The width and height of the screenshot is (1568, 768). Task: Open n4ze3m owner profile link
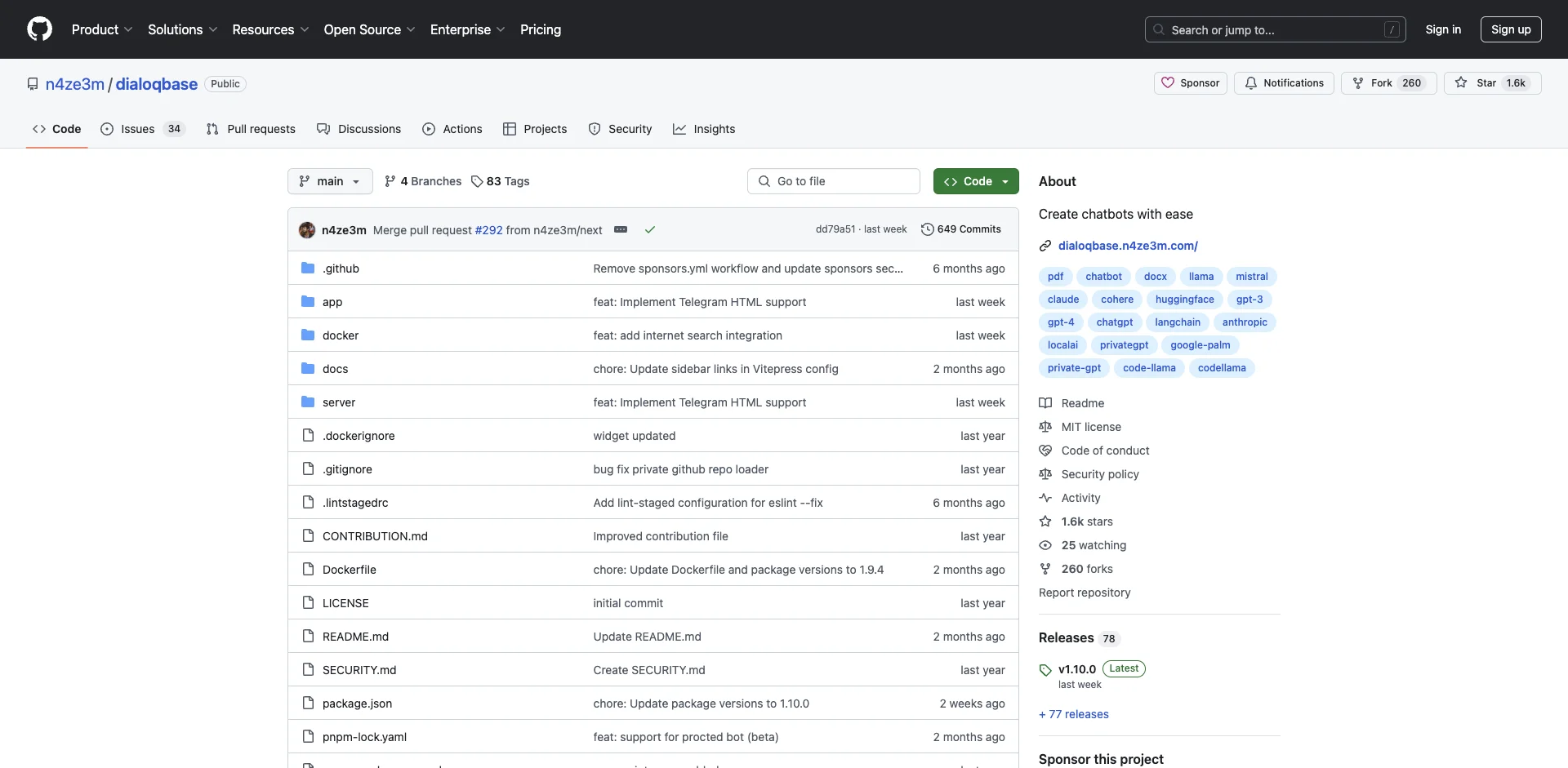75,84
